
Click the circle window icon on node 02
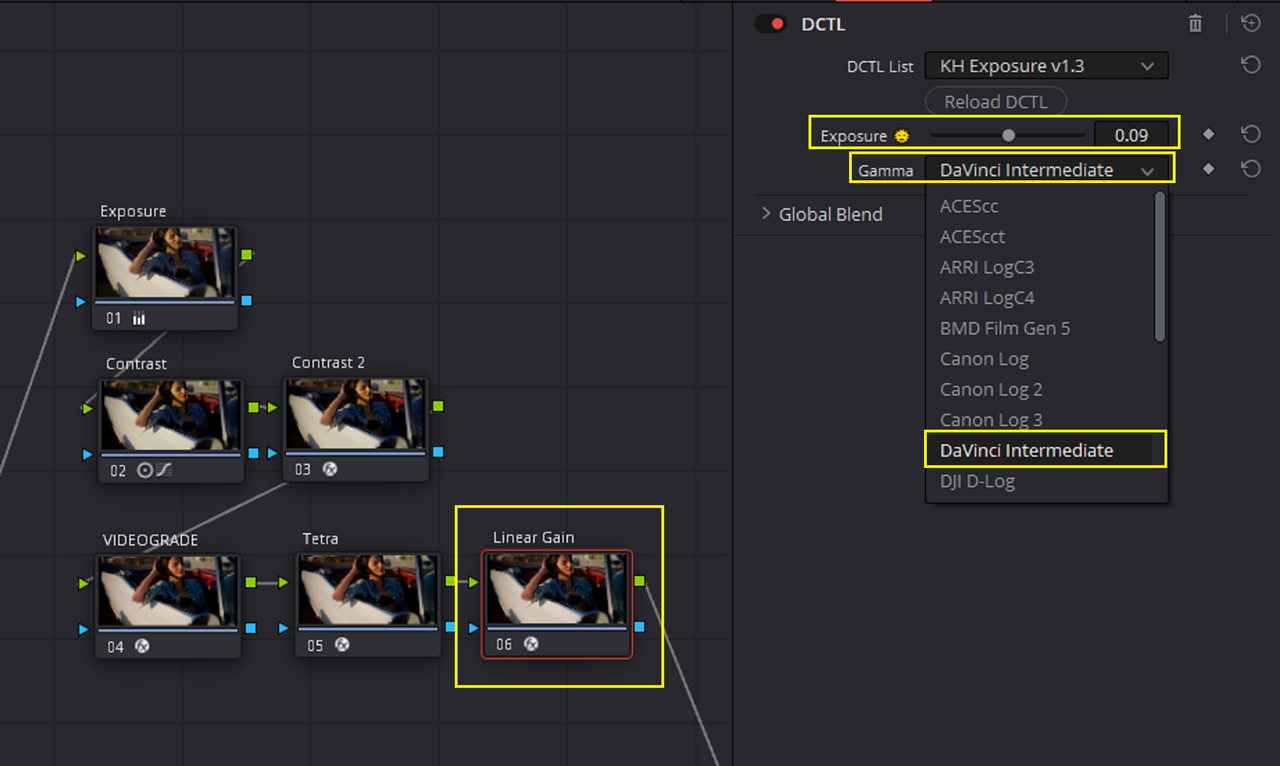[x=144, y=470]
